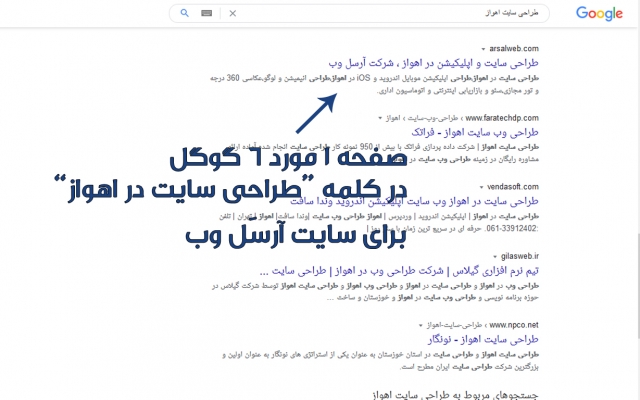This screenshot has width=640, height=400.
Task: Open the Faratech web design Ahvaz result
Action: (475, 132)
